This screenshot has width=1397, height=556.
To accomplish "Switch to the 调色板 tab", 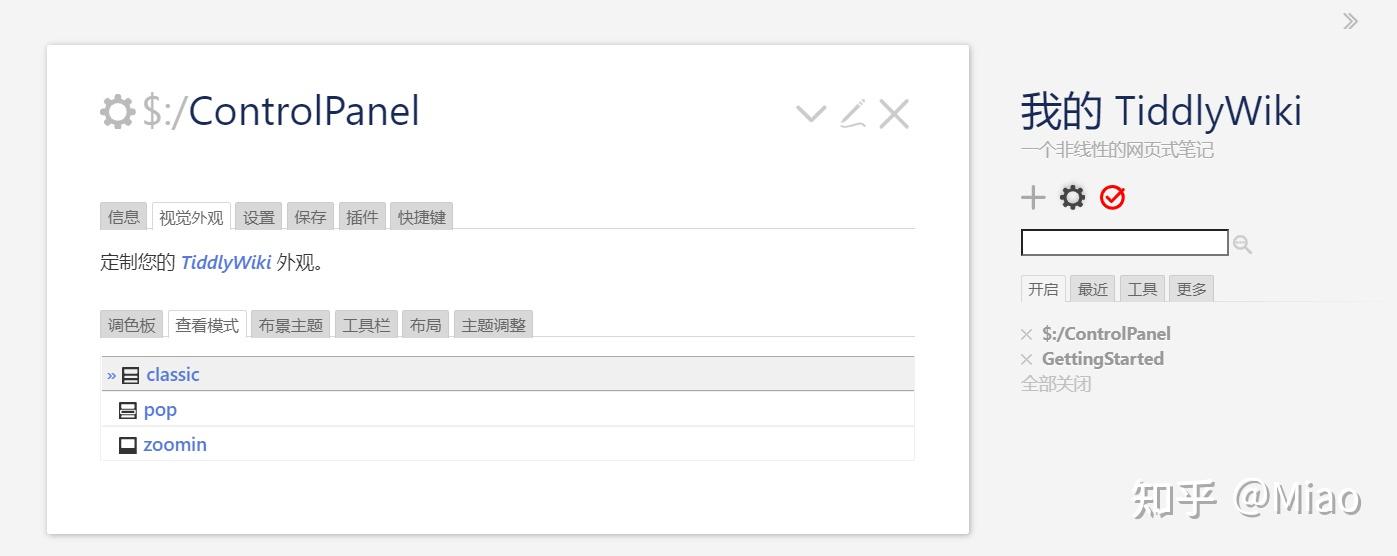I will point(132,325).
